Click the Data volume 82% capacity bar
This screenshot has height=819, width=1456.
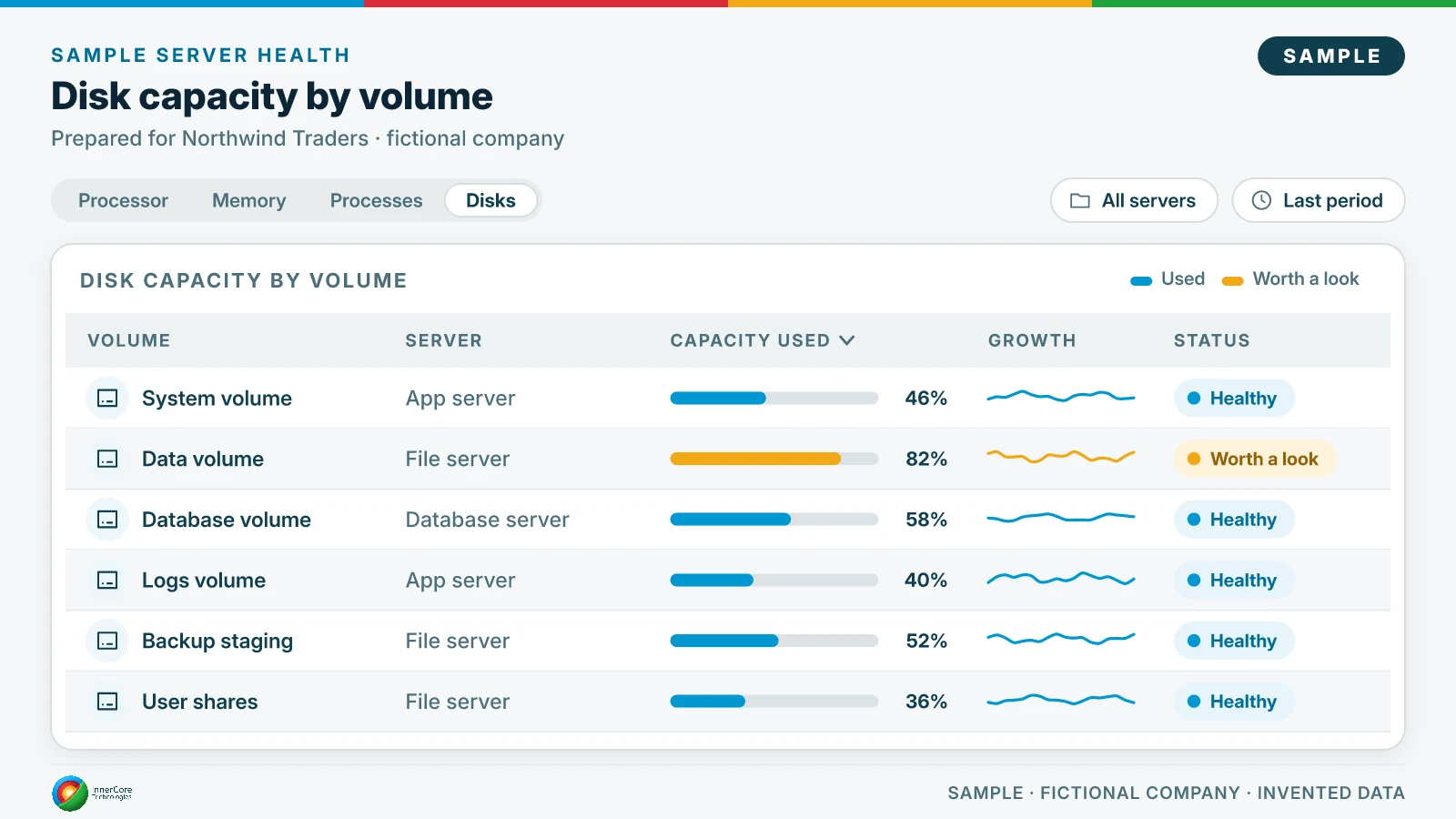point(774,460)
